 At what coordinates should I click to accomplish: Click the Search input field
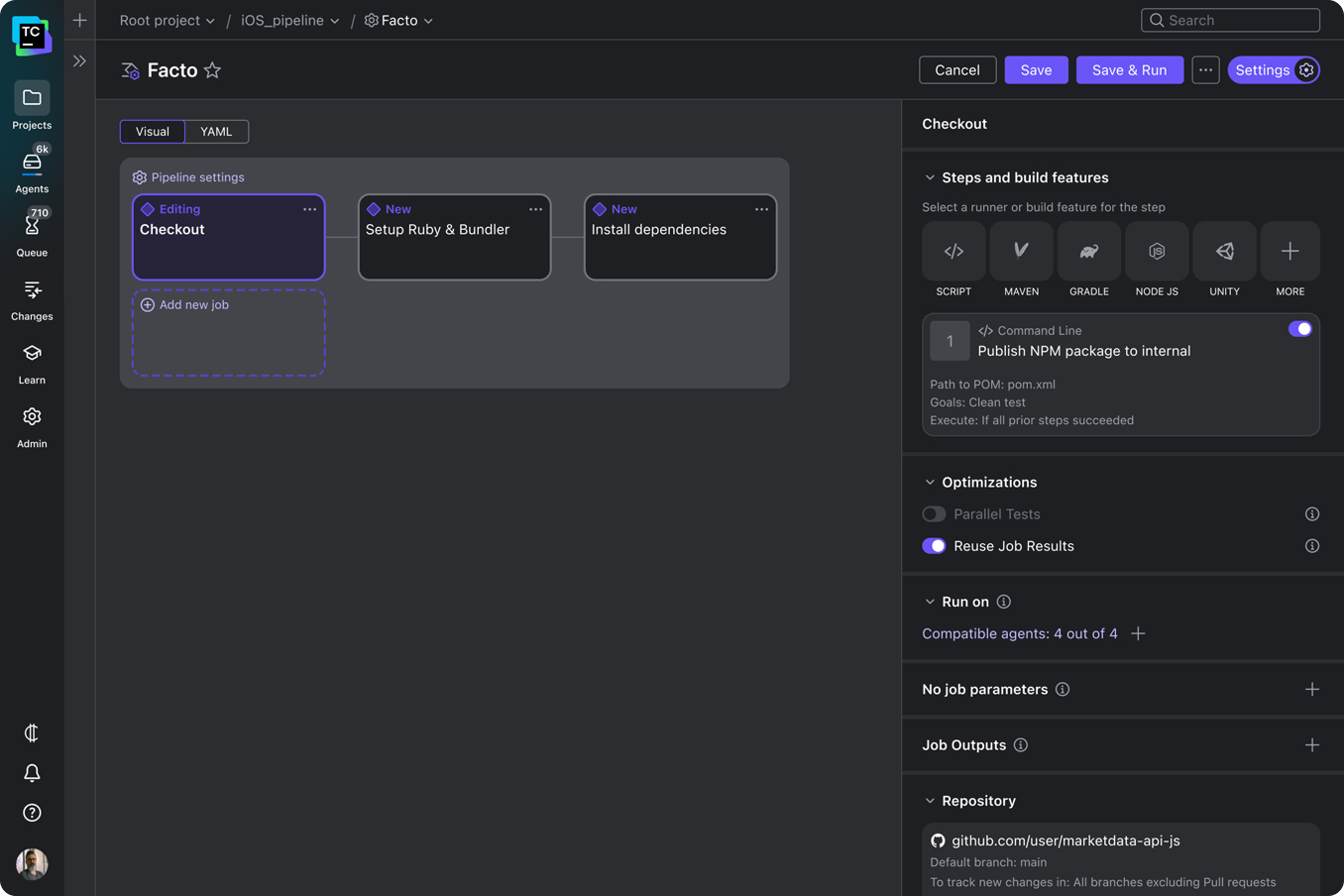click(x=1230, y=21)
